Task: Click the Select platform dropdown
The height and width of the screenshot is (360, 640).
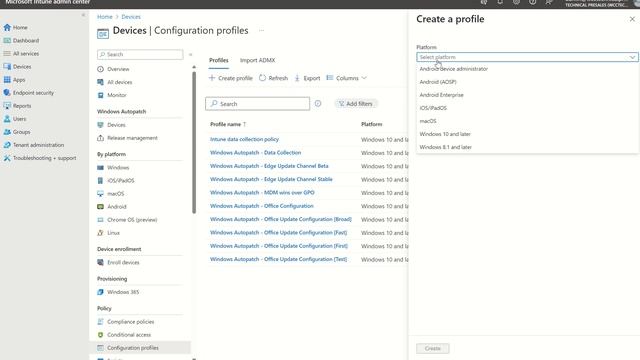Action: [527, 57]
